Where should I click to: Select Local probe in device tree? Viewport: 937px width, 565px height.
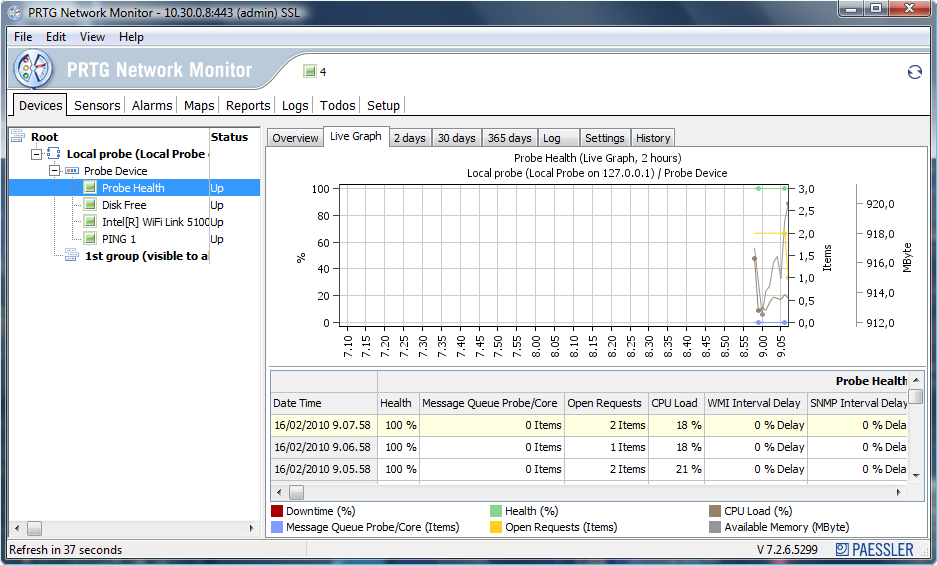[137, 154]
